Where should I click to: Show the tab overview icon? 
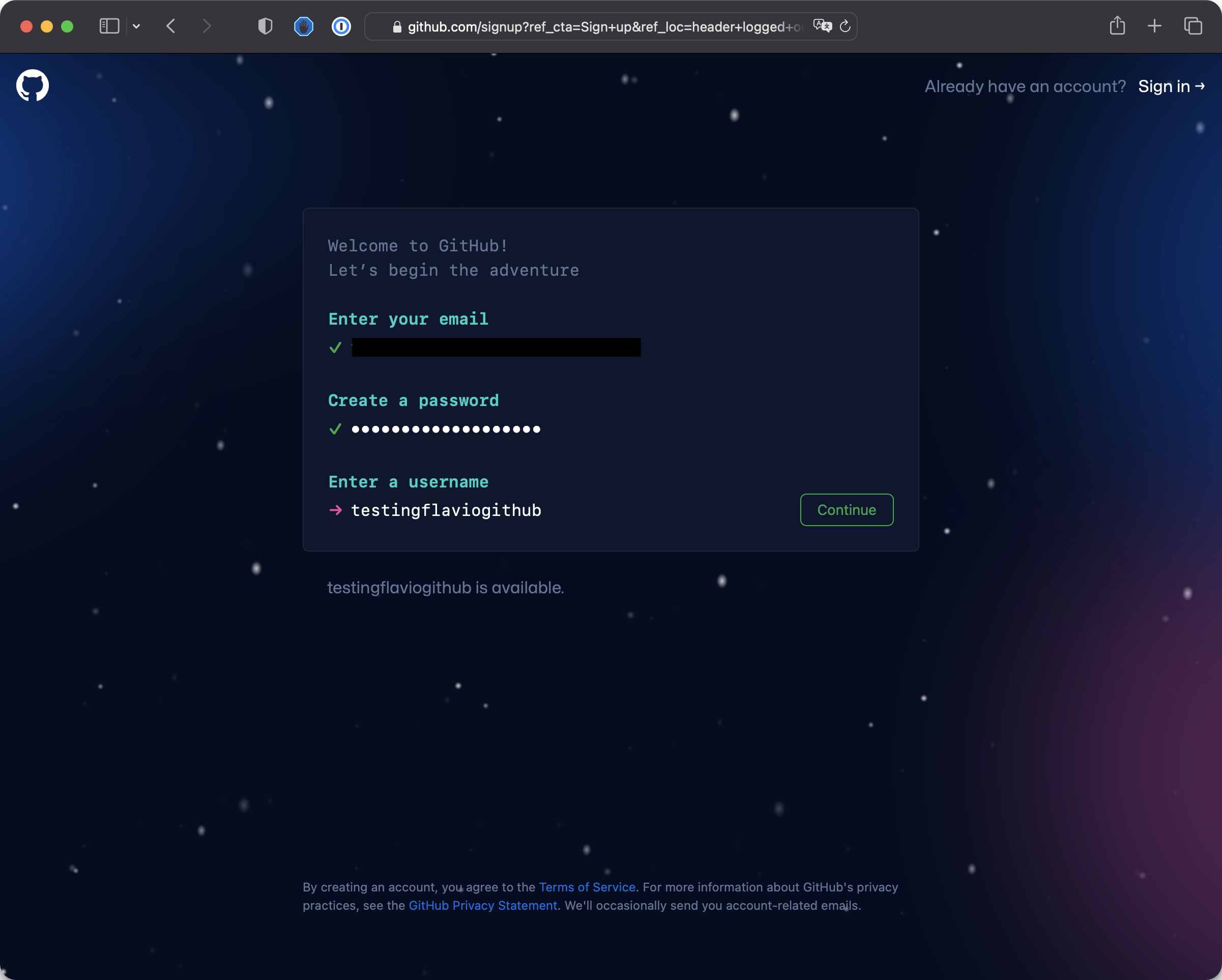pos(1193,26)
